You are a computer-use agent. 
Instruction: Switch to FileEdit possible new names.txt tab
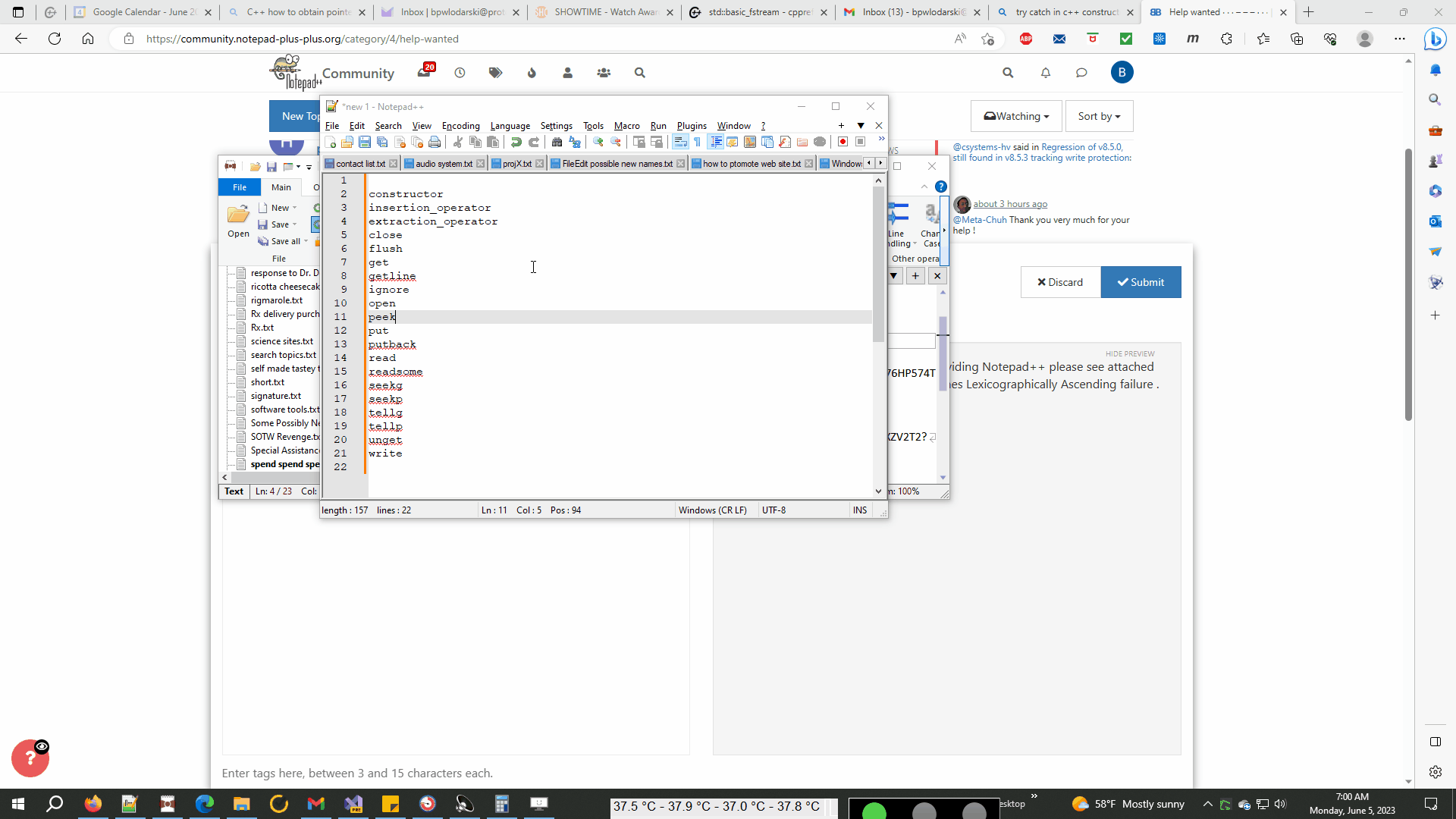[617, 164]
